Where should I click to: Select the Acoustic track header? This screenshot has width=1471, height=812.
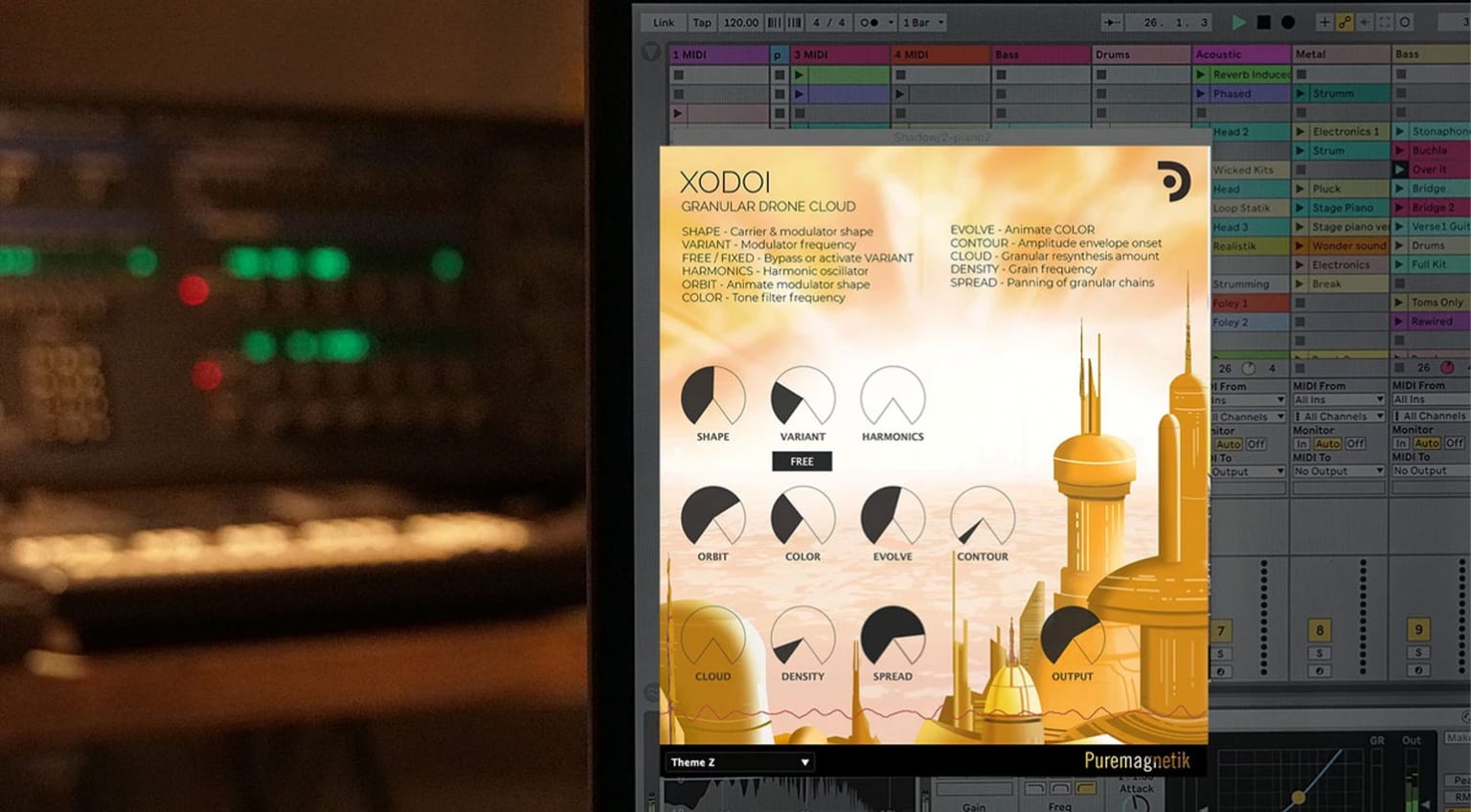point(1240,55)
